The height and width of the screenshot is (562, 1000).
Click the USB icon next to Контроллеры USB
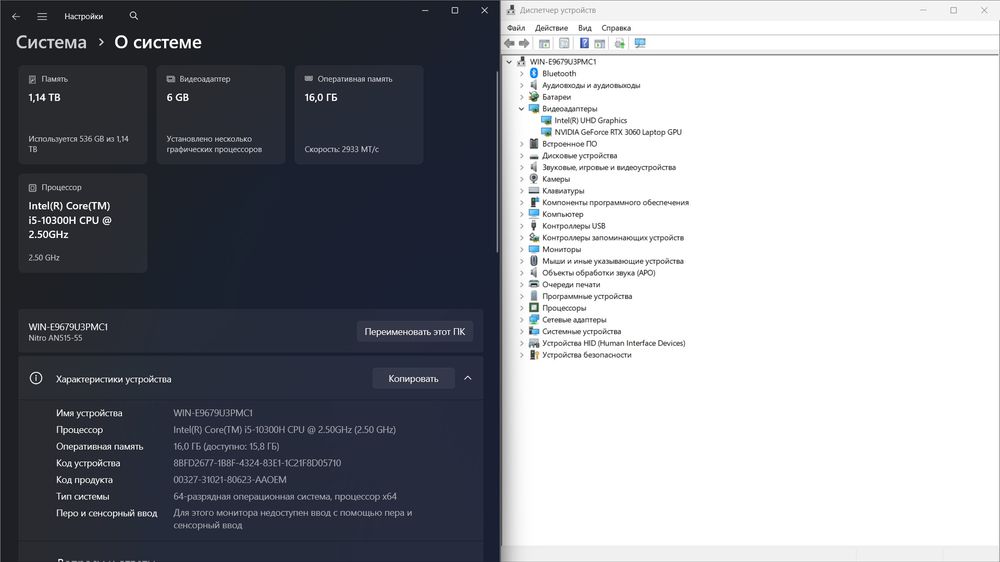click(534, 226)
